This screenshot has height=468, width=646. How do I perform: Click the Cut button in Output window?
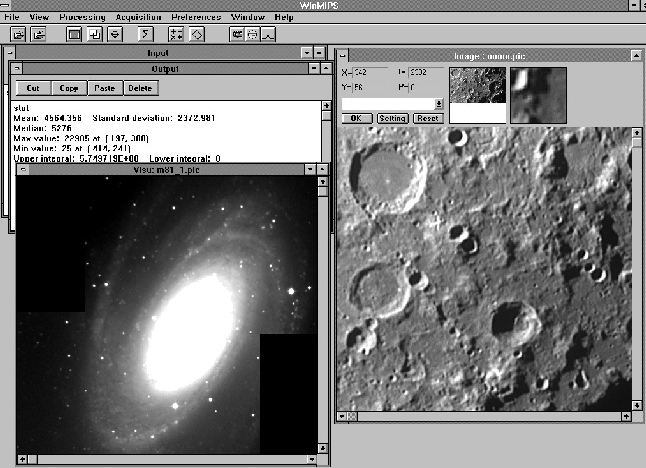point(33,88)
